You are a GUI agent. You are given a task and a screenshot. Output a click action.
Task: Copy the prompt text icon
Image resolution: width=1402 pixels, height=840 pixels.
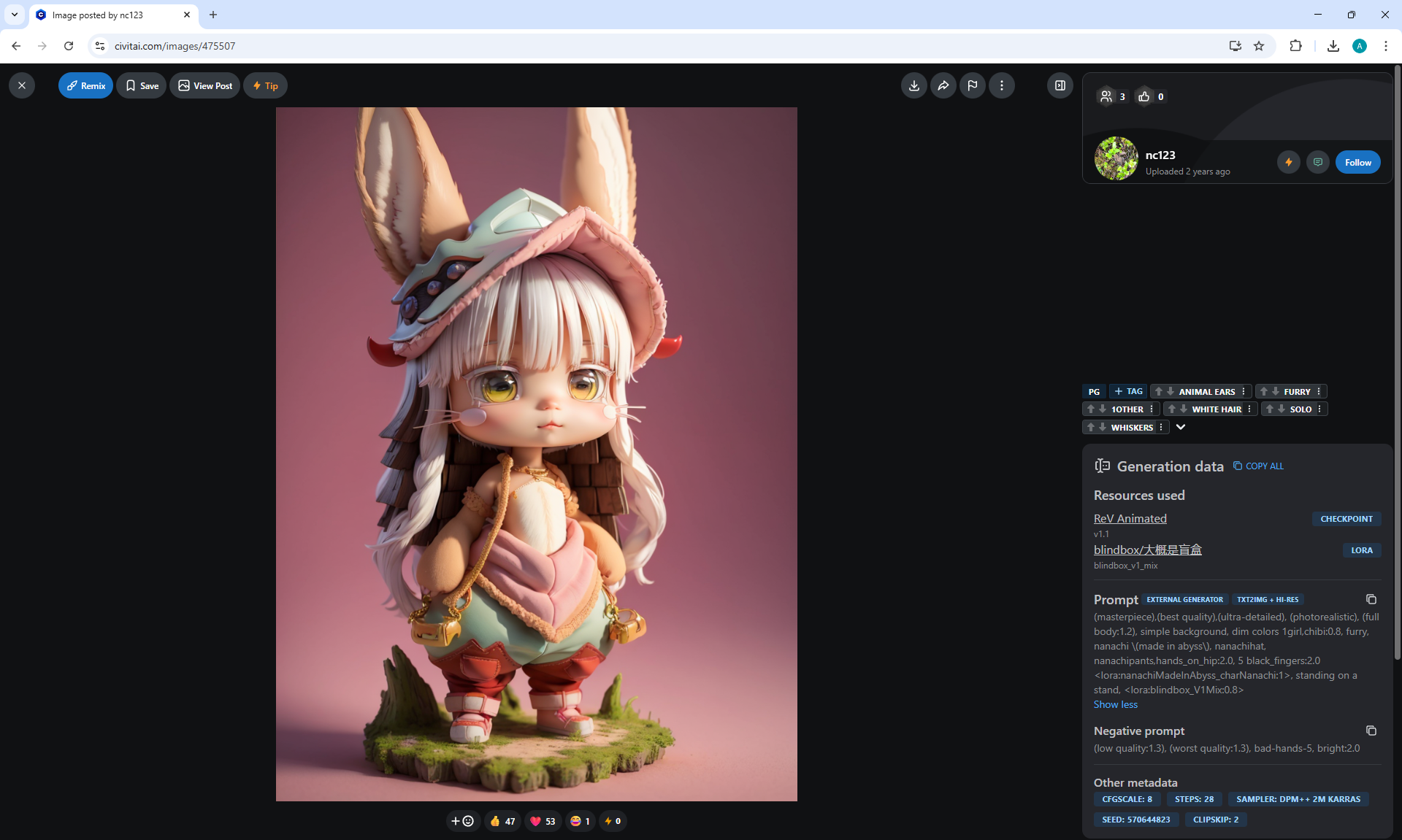tap(1371, 599)
